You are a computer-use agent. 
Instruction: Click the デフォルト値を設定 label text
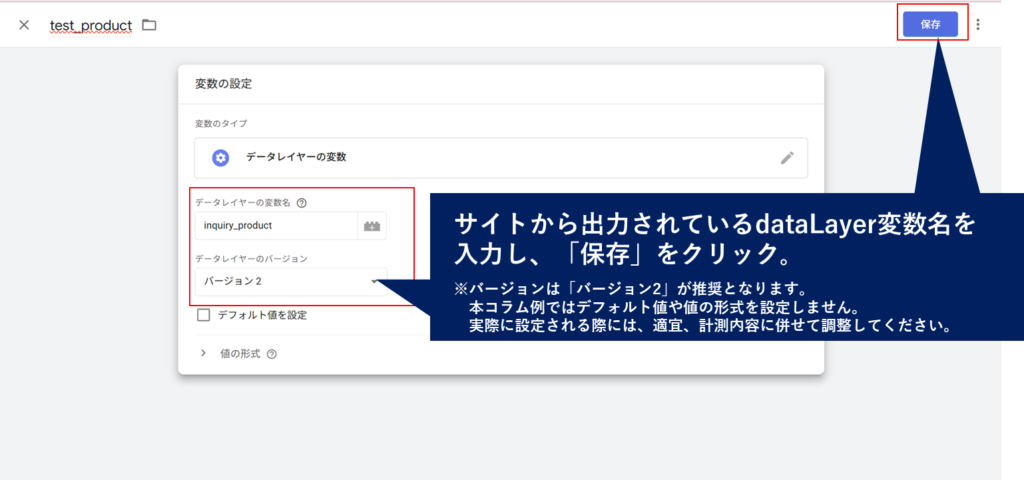click(x=262, y=315)
